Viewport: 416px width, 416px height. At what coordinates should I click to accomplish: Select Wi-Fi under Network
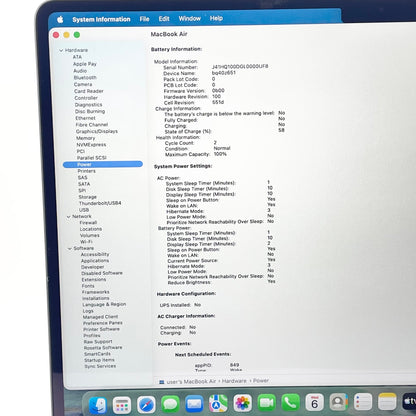click(86, 242)
